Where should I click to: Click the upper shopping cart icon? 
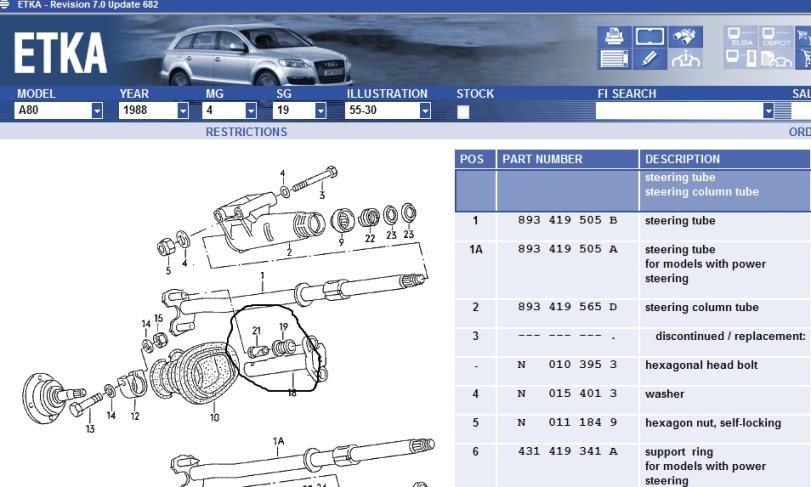[x=803, y=37]
